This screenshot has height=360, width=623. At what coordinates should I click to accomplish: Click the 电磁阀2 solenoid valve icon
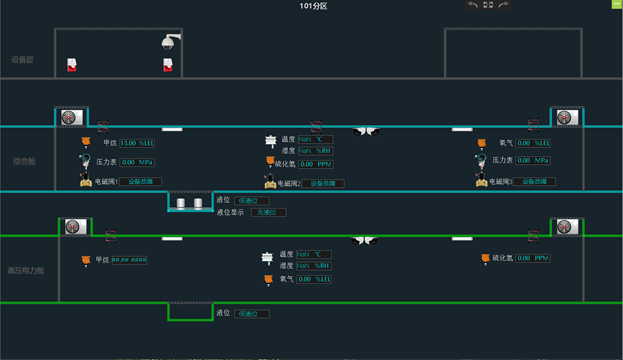coord(270,182)
